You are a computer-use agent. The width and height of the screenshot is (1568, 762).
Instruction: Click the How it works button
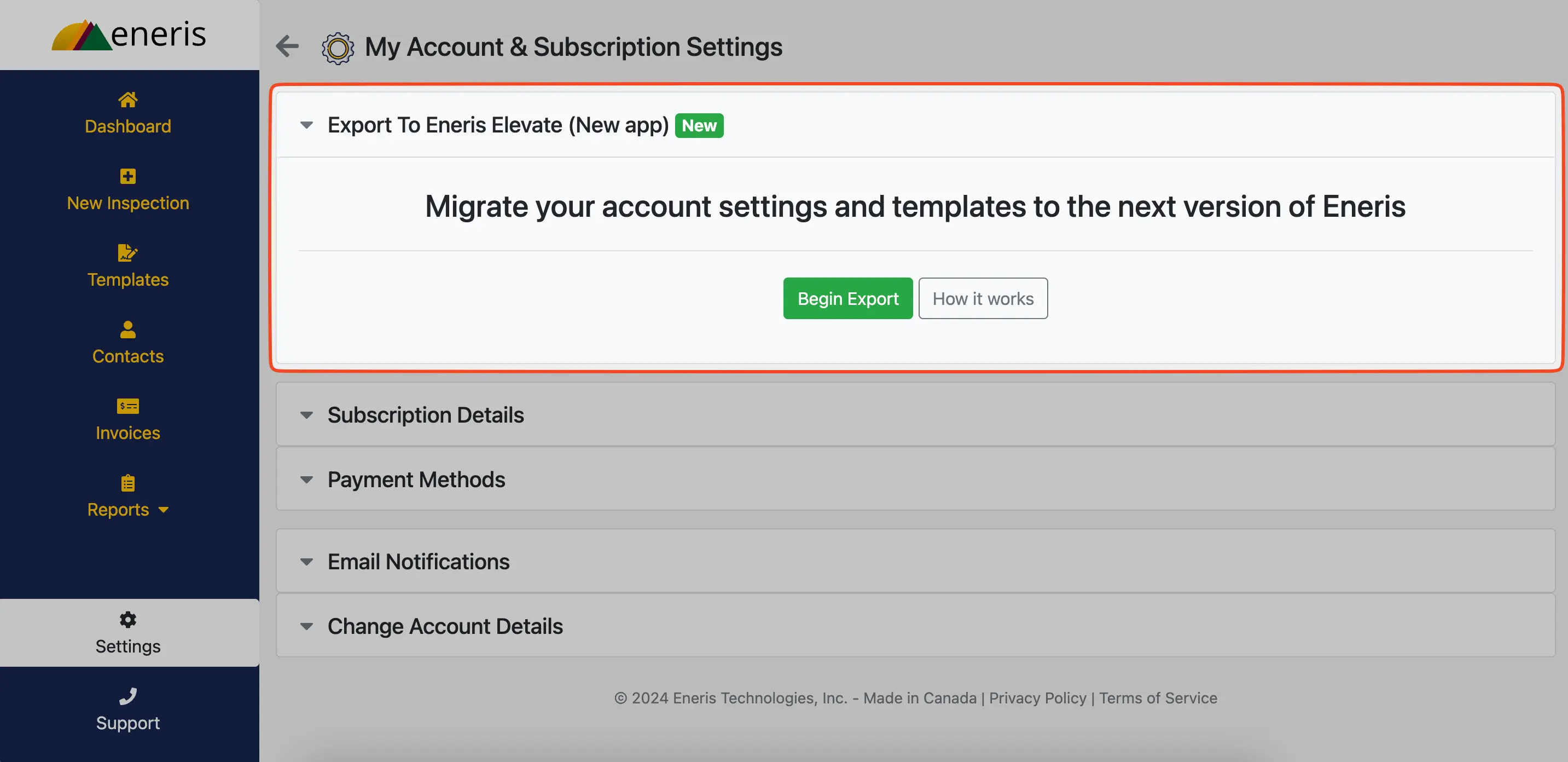(983, 298)
